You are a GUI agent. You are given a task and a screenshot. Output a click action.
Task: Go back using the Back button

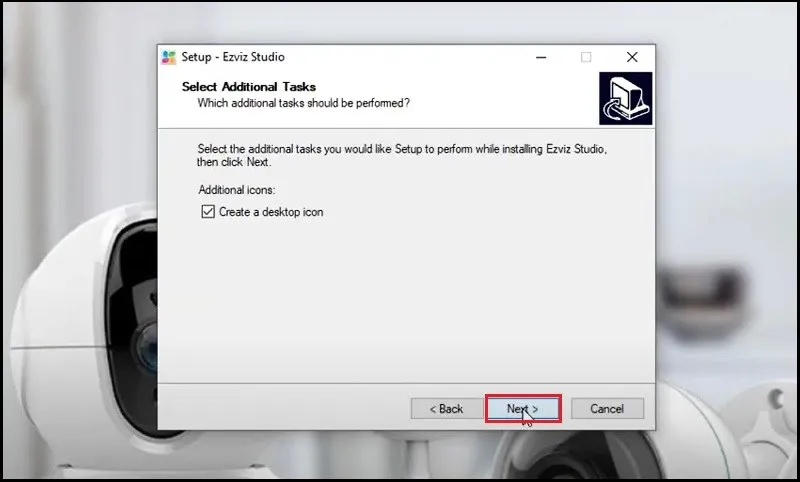[x=445, y=409]
